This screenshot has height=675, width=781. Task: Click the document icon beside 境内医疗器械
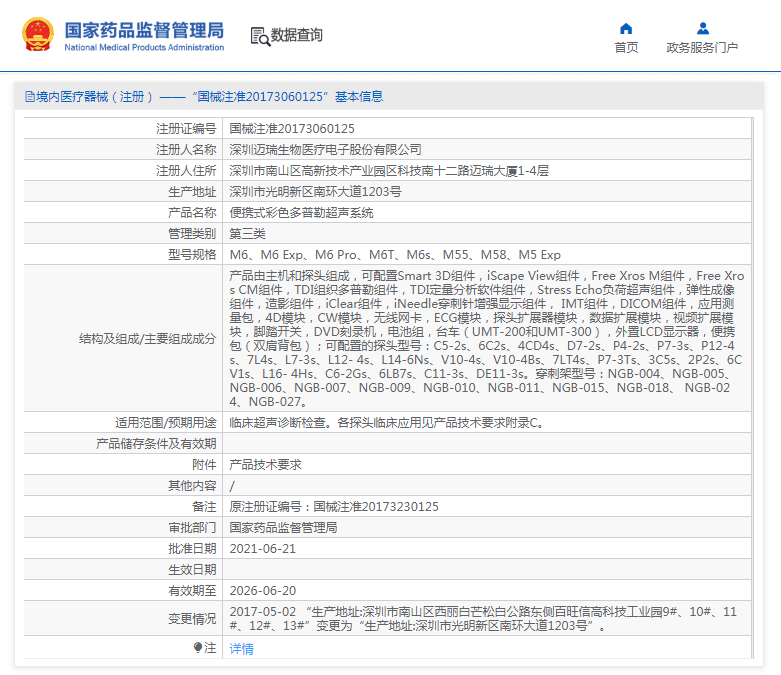coord(29,97)
